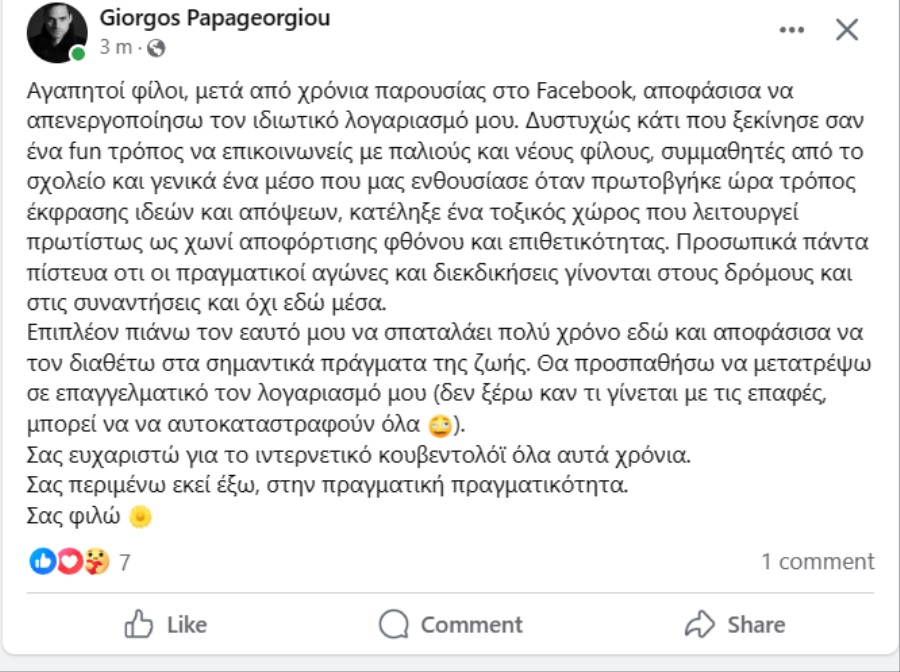This screenshot has width=900, height=672.
Task: Click the Share arrow icon
Action: [700, 625]
